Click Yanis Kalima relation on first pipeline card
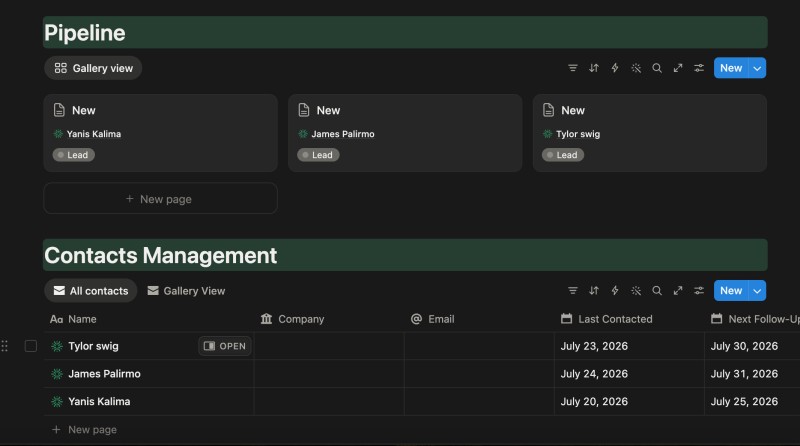Image resolution: width=800 pixels, height=446 pixels. point(87,134)
